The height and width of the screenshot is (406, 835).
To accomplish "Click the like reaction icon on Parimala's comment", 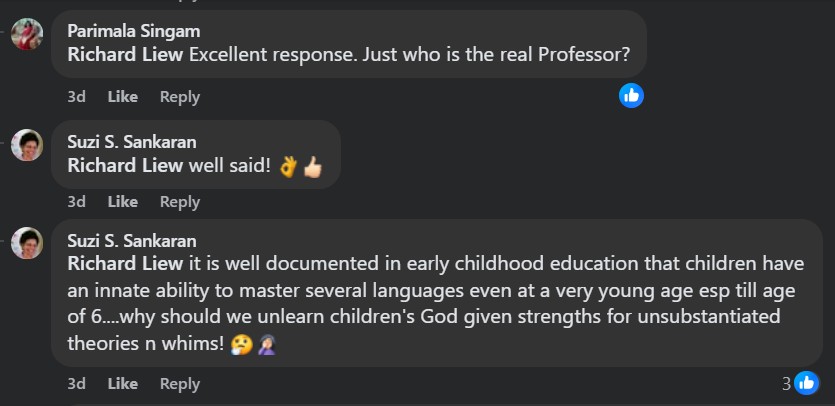I will tap(631, 96).
